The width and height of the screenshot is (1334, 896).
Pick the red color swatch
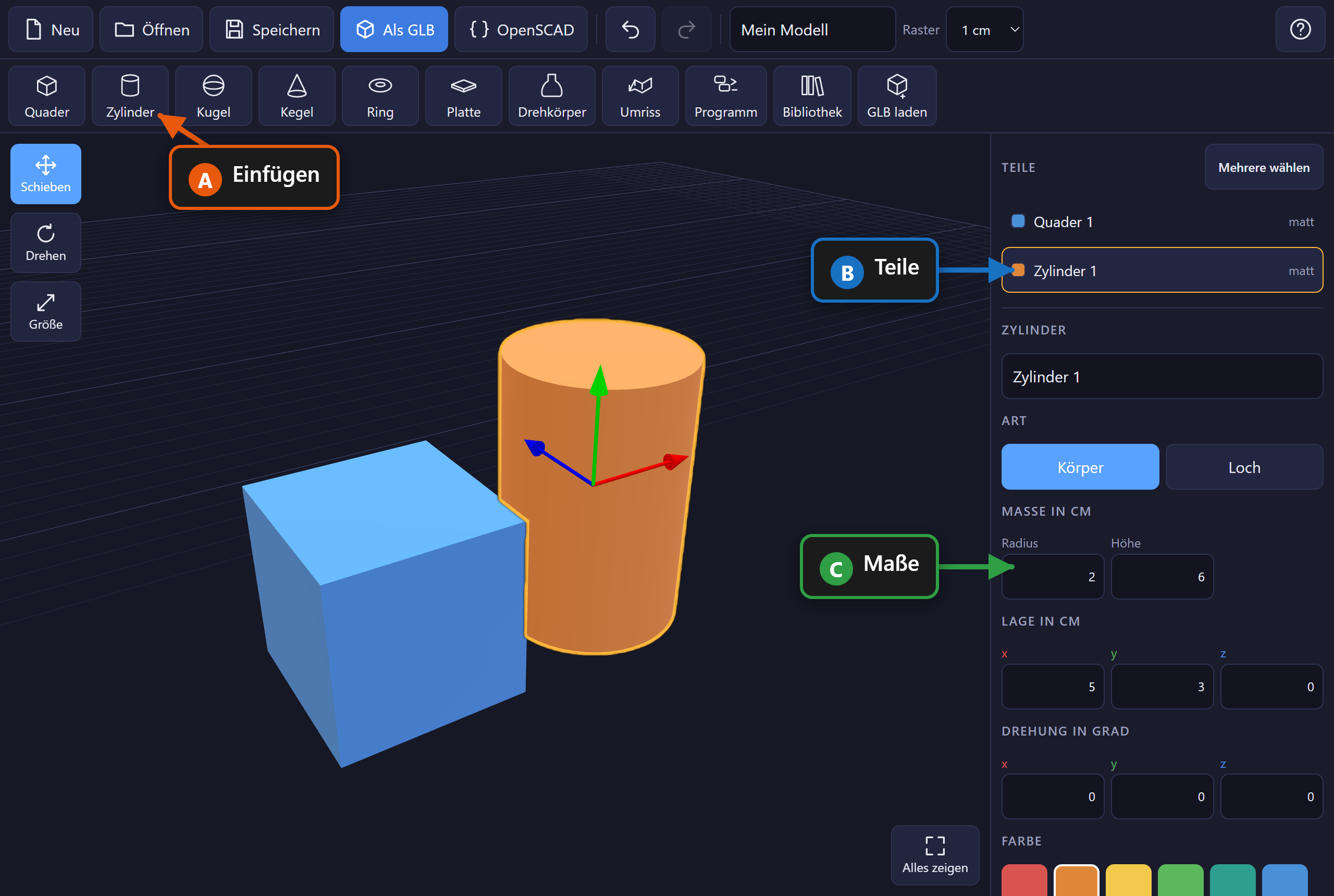click(1024, 880)
